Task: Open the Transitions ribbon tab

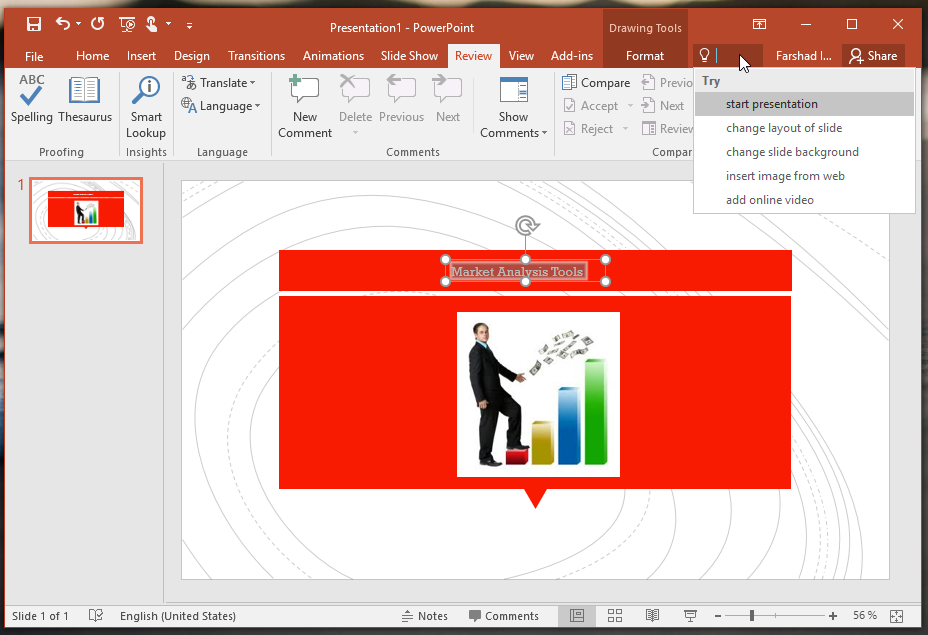Action: [x=256, y=56]
